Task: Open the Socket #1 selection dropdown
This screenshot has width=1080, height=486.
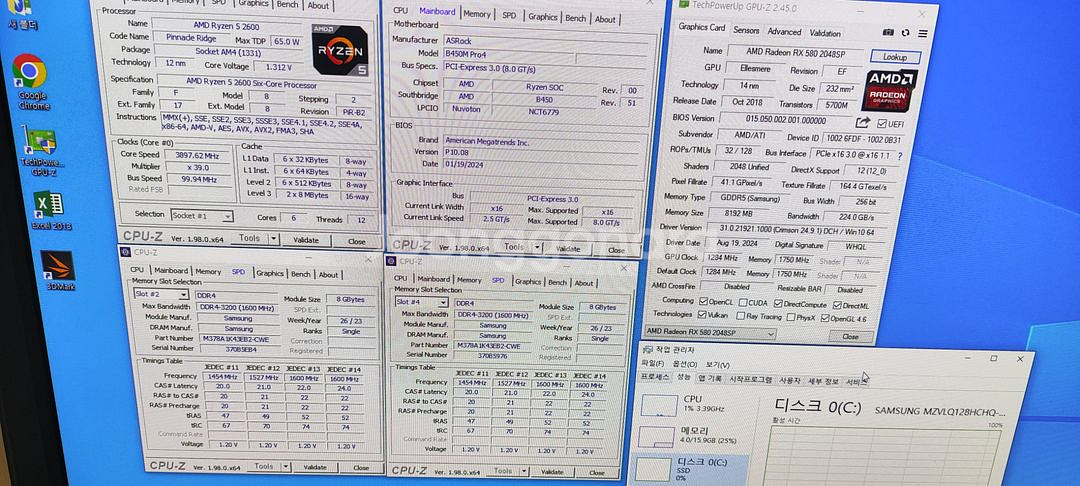Action: pyautogui.click(x=227, y=216)
